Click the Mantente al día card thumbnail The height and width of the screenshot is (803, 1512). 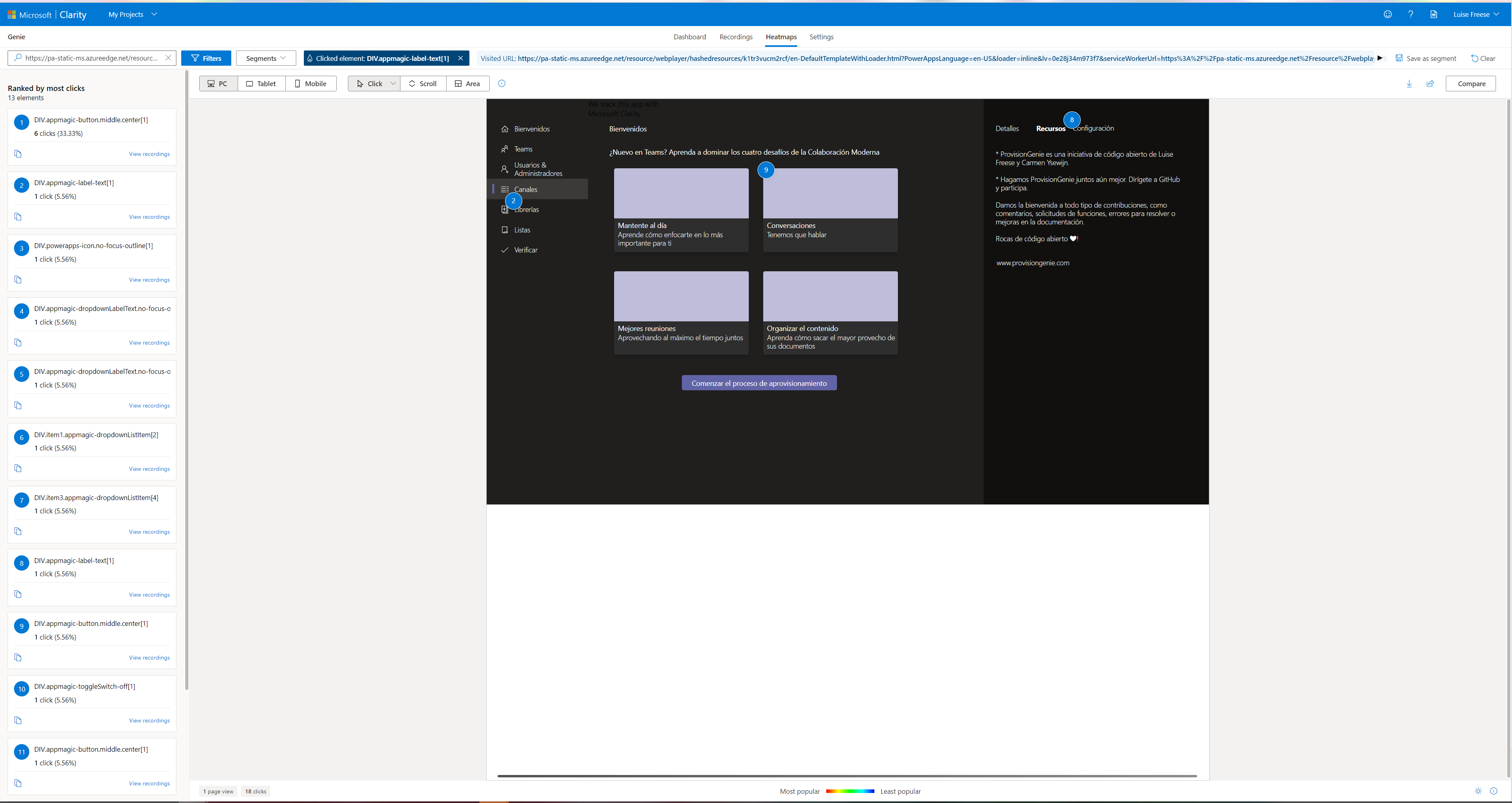coord(681,194)
